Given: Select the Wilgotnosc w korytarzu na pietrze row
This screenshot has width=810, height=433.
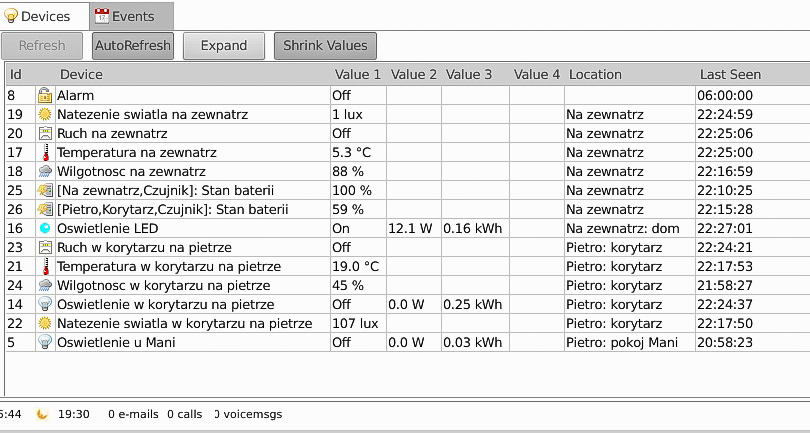Looking at the screenshot, I should tap(408, 285).
